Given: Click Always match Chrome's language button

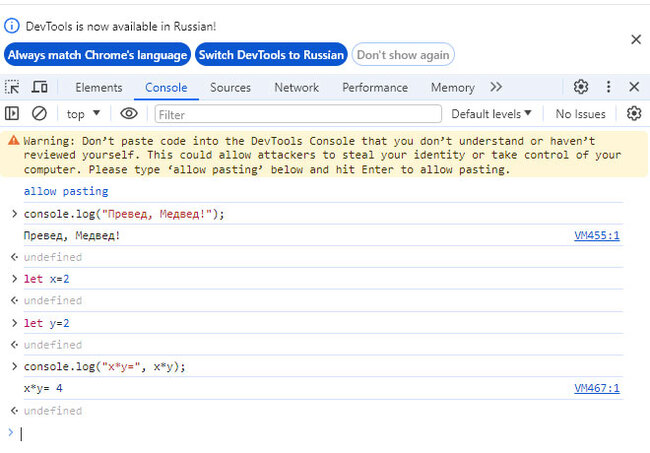Looking at the screenshot, I should tap(97, 55).
